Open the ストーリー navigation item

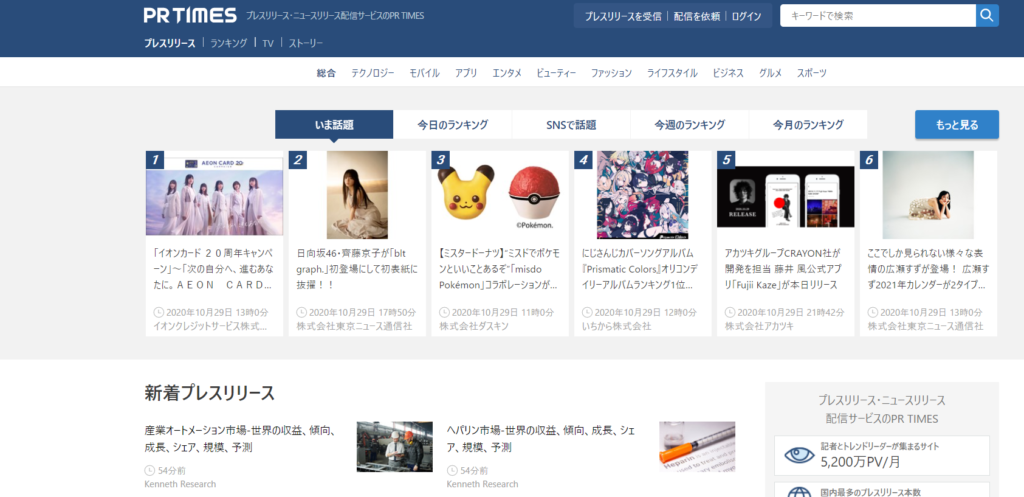pyautogui.click(x=306, y=43)
